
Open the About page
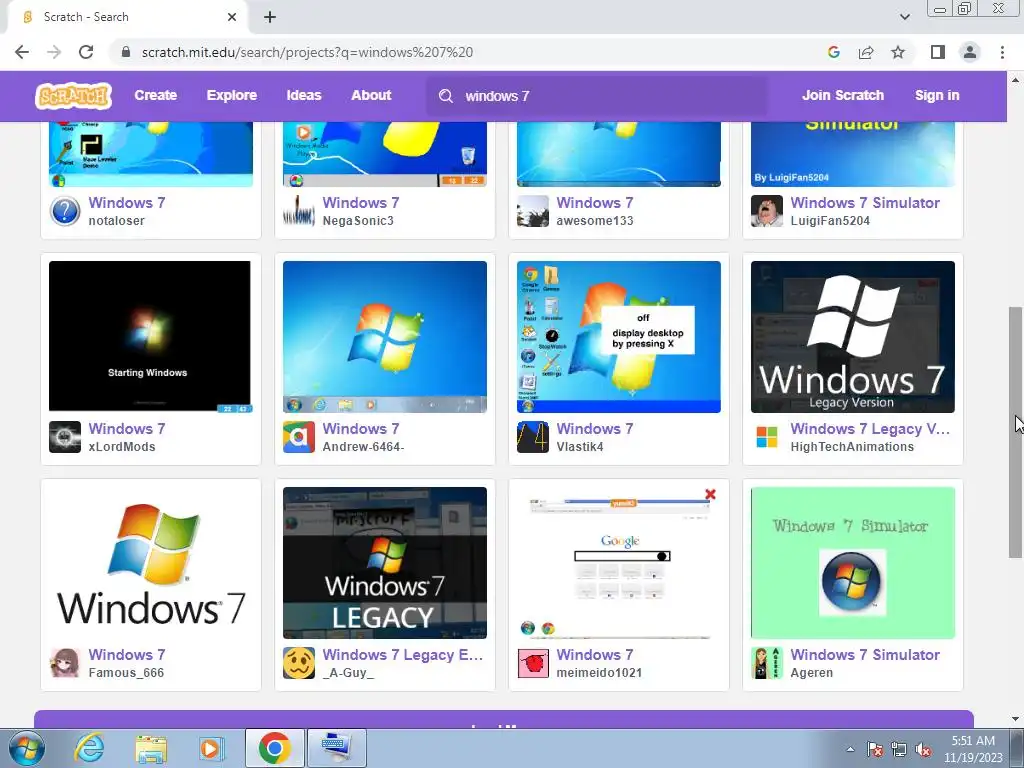pyautogui.click(x=371, y=95)
